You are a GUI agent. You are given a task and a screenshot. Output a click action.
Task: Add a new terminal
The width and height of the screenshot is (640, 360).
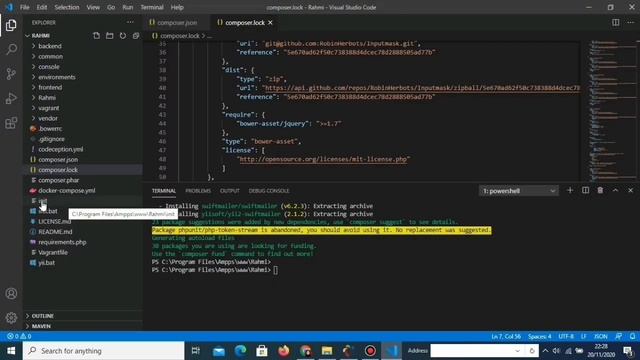coord(570,191)
